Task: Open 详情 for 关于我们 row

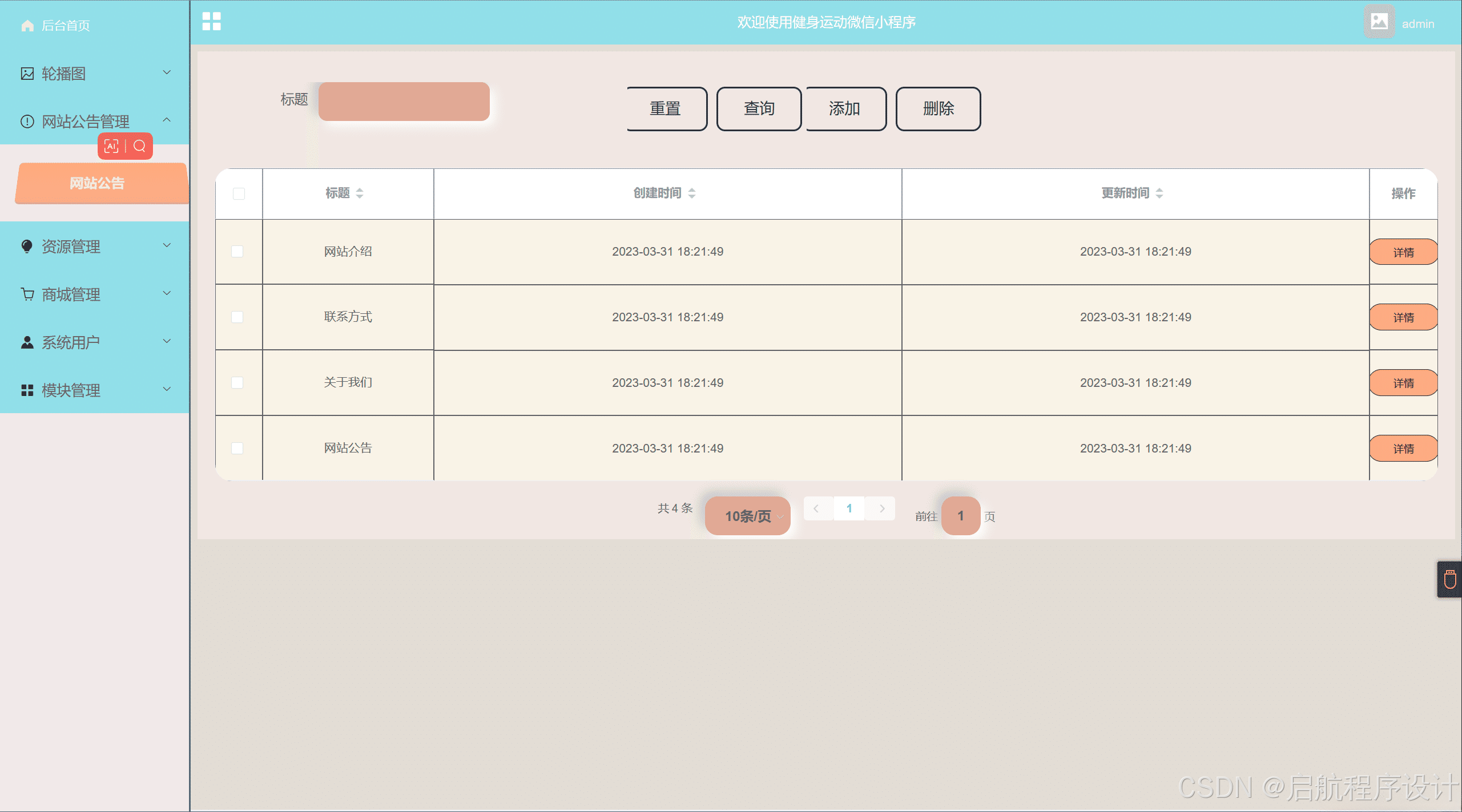Action: 1403,383
